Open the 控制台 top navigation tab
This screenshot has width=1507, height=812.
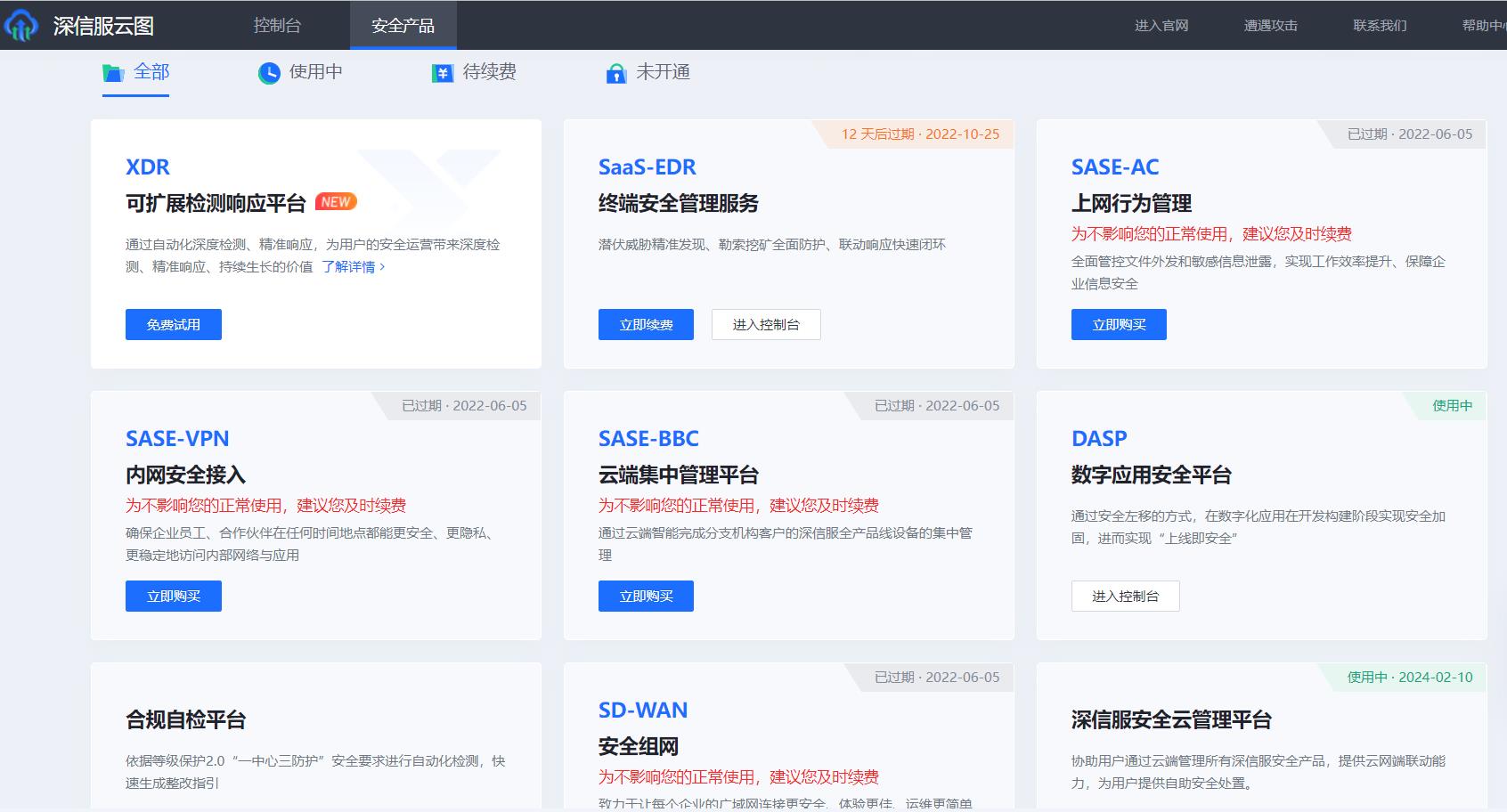click(277, 25)
